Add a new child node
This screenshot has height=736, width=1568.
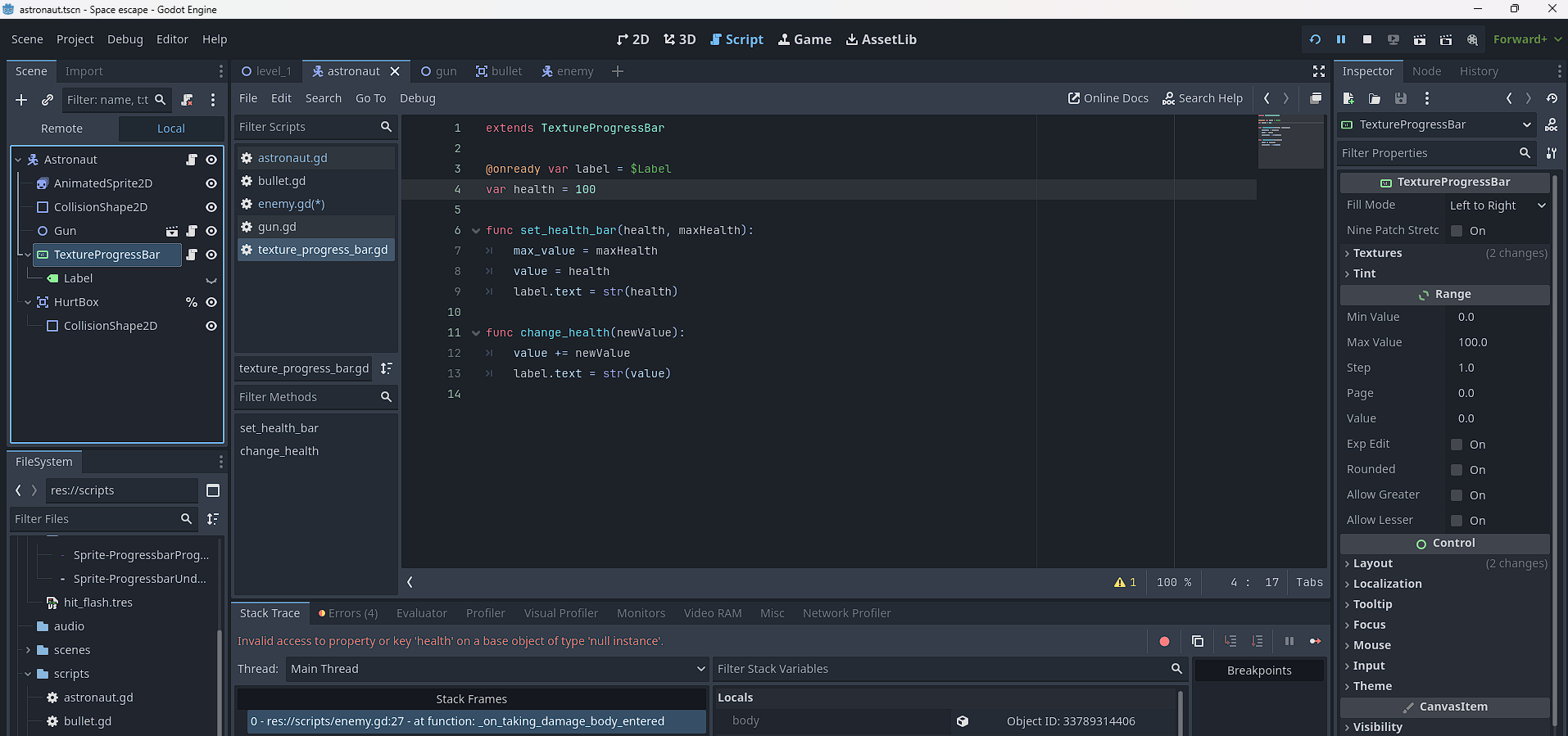pyautogui.click(x=21, y=100)
